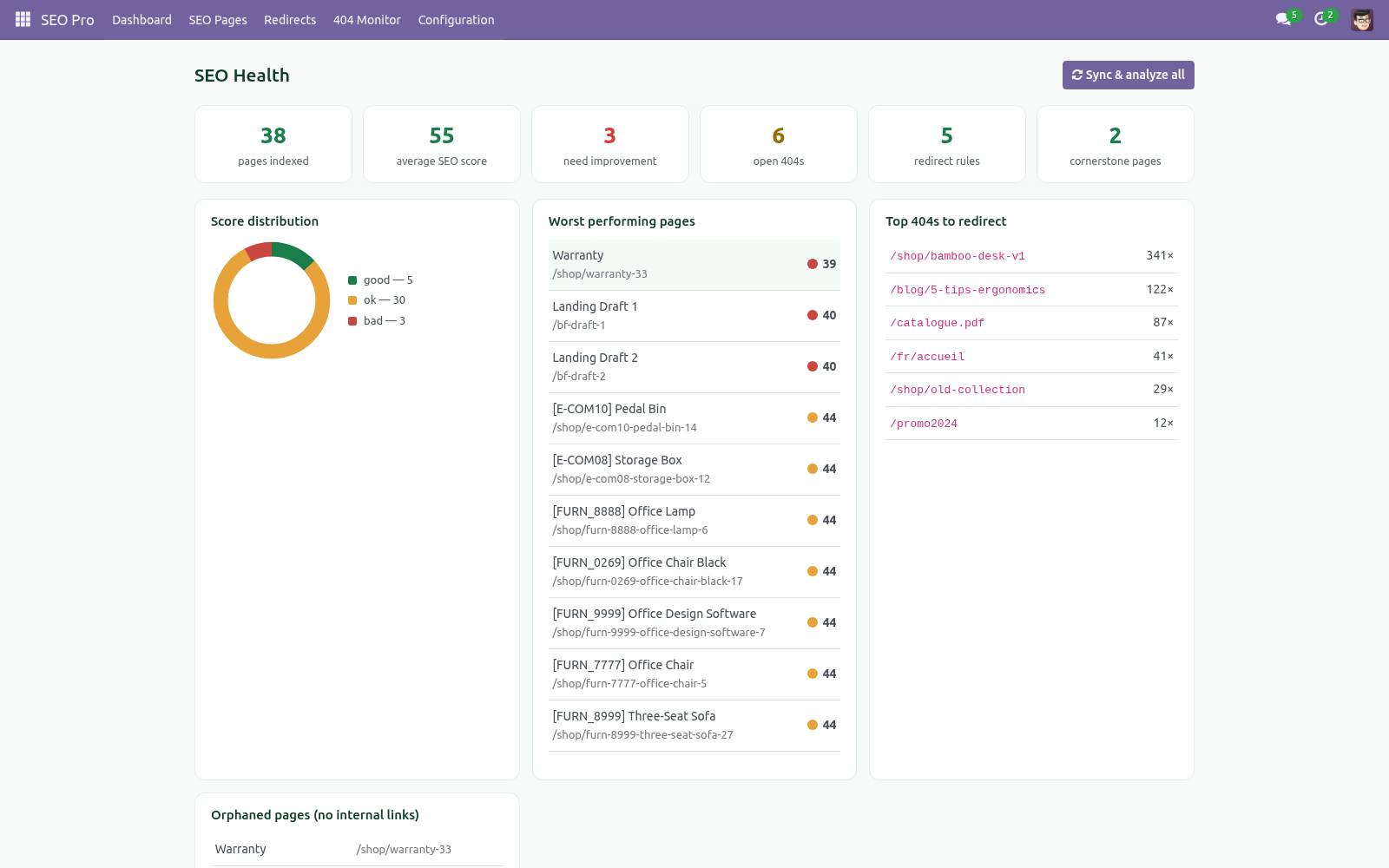
Task: Click the red bad legend swatch
Action: (352, 321)
